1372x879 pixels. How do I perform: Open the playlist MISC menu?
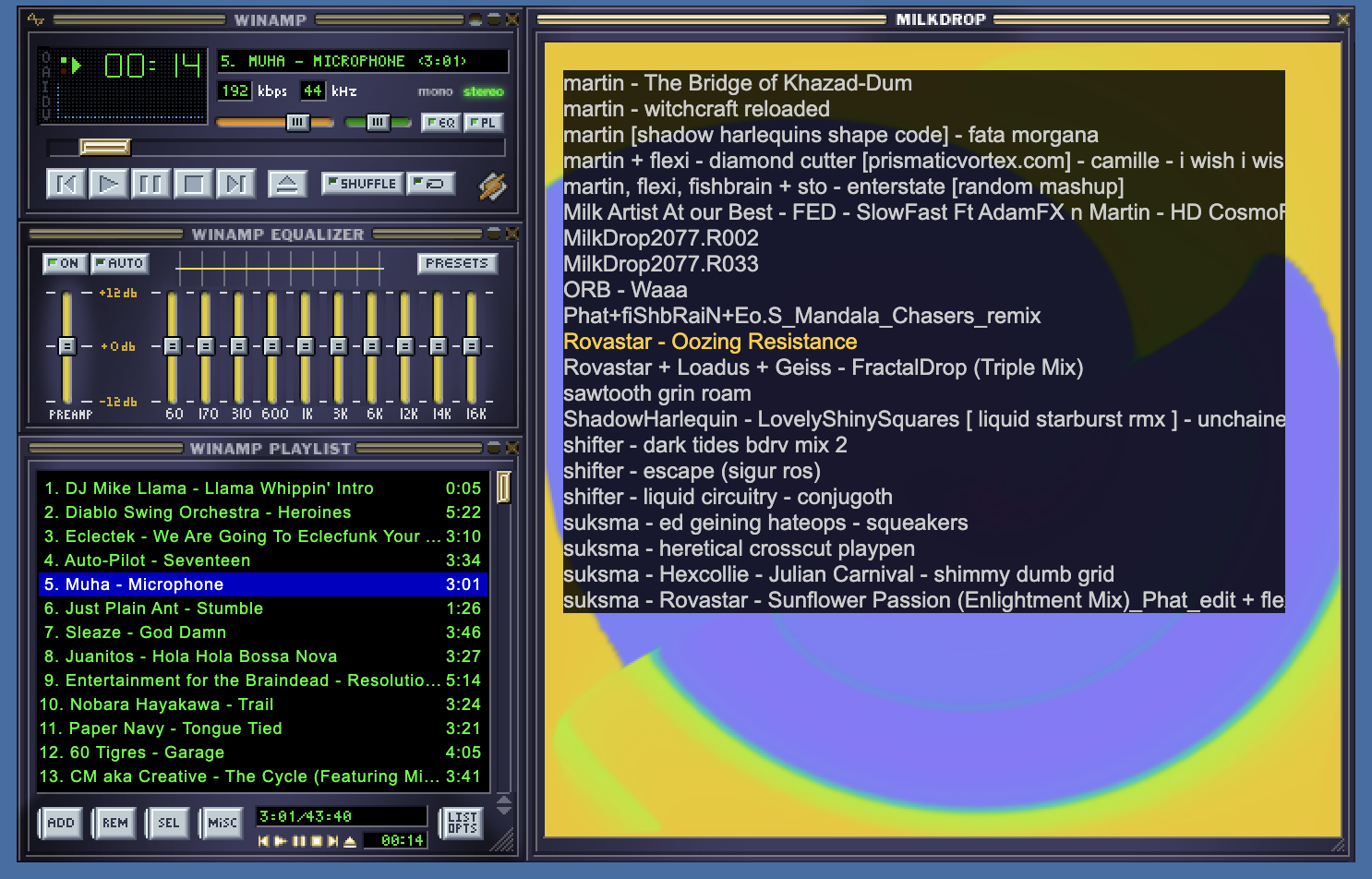point(222,823)
